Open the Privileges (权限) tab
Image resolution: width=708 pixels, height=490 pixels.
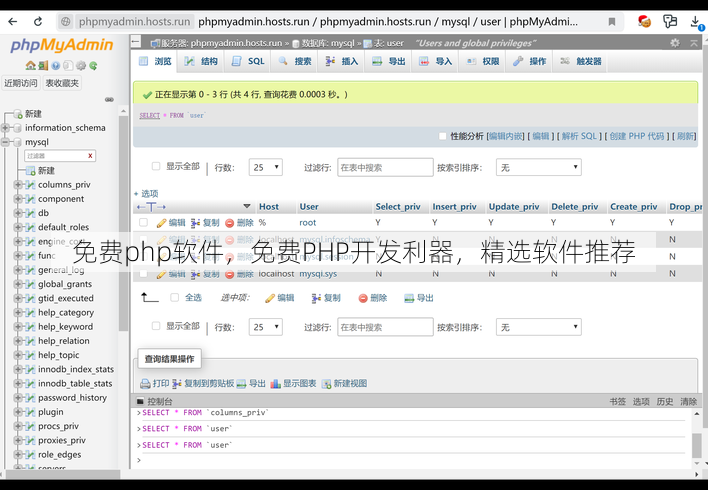point(483,61)
